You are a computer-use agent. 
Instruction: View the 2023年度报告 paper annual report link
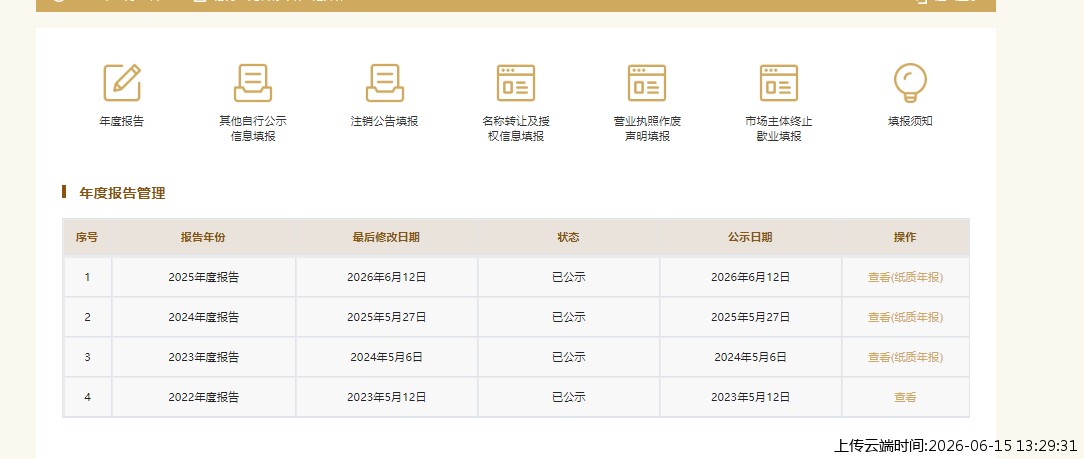[905, 357]
